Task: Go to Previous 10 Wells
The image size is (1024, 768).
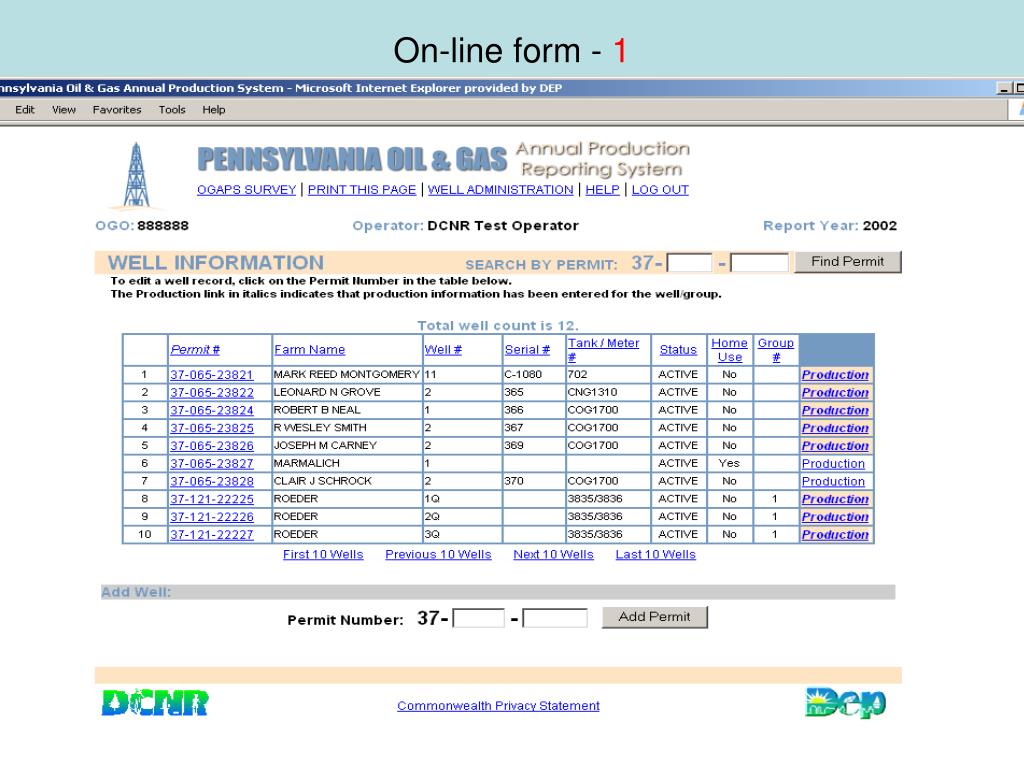Action: 438,554
